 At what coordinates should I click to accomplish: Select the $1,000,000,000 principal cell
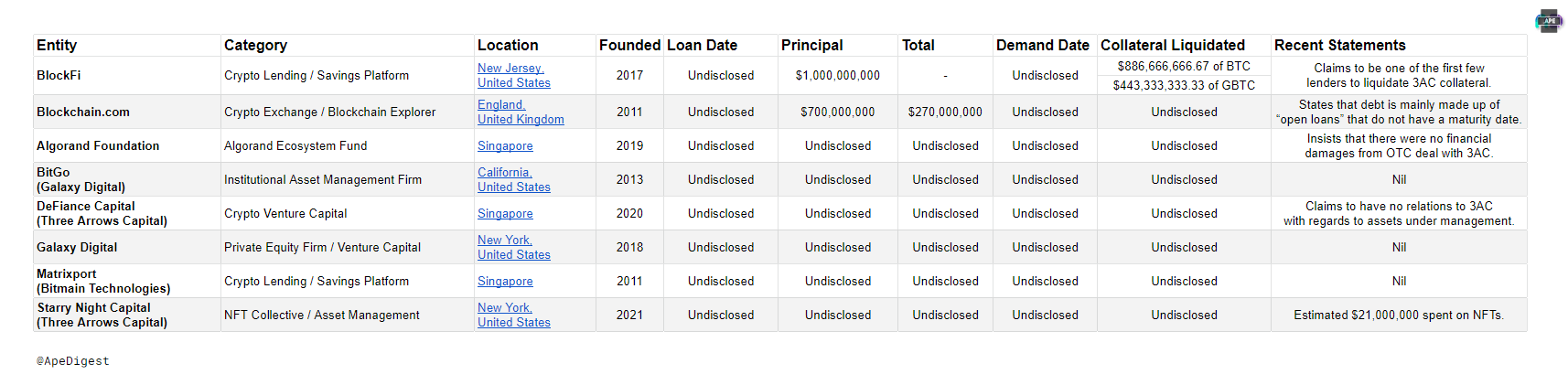coord(837,75)
